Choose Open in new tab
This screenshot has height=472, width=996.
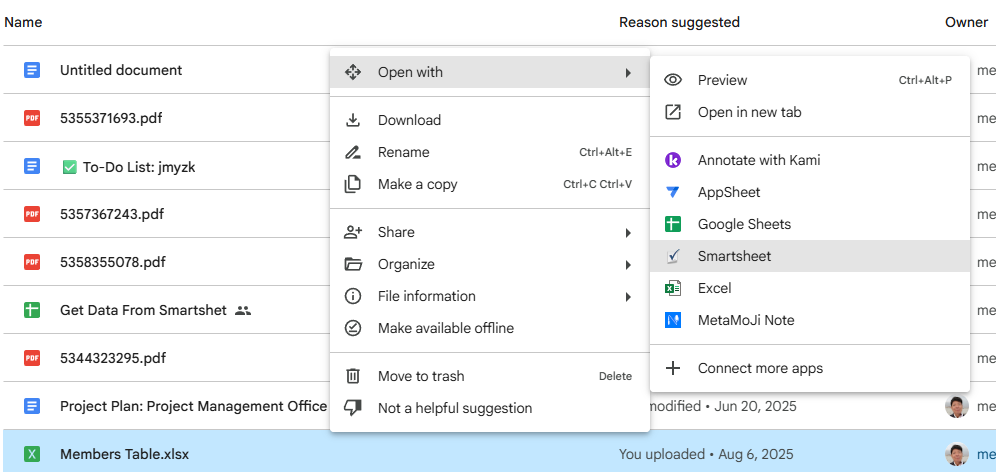pyautogui.click(x=810, y=112)
